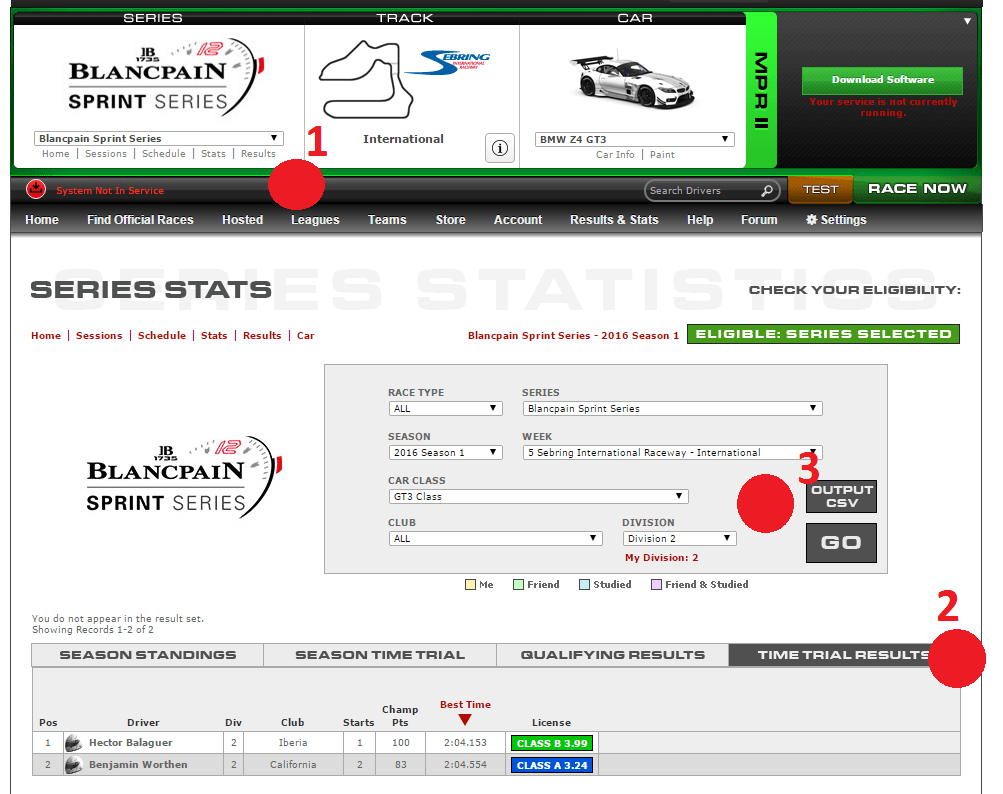Click driver name Hector Balaguer

pyautogui.click(x=130, y=743)
